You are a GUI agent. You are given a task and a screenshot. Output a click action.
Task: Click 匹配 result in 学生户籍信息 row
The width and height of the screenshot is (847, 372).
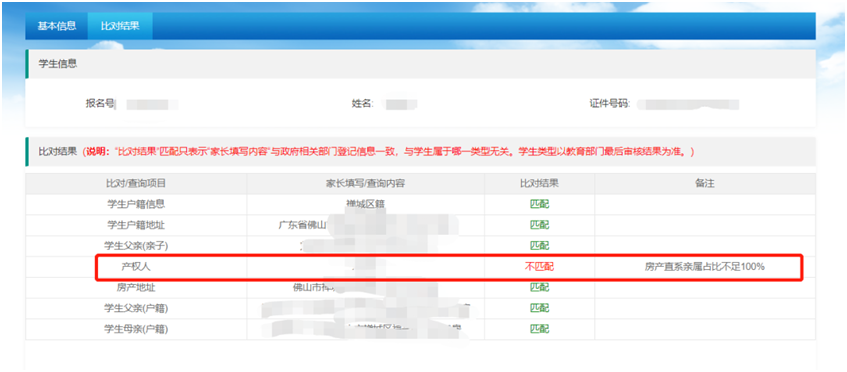[x=539, y=204]
